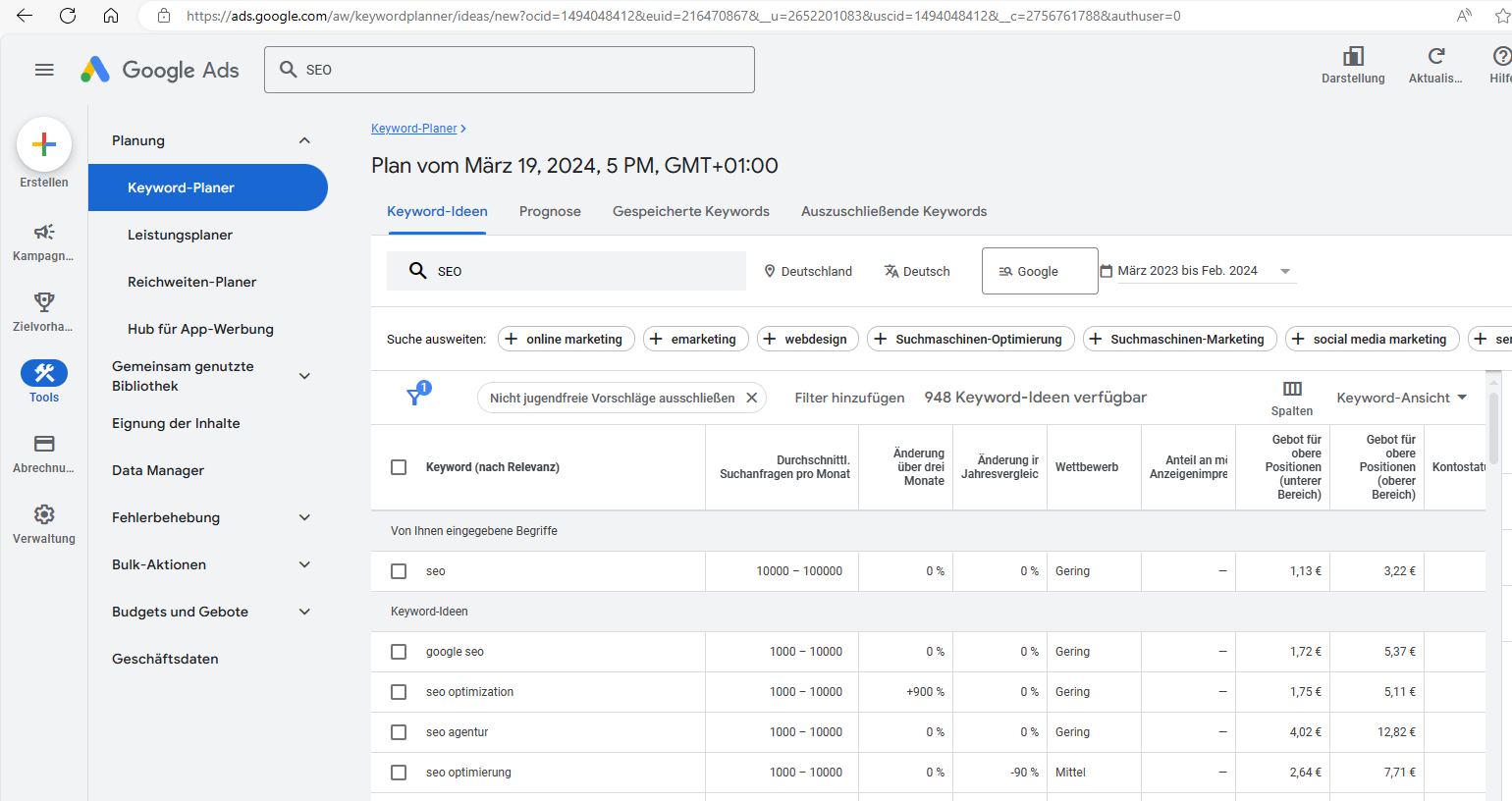This screenshot has width=1512, height=801.
Task: Click the vertical scrollbar of the keyword table
Action: 1493,427
